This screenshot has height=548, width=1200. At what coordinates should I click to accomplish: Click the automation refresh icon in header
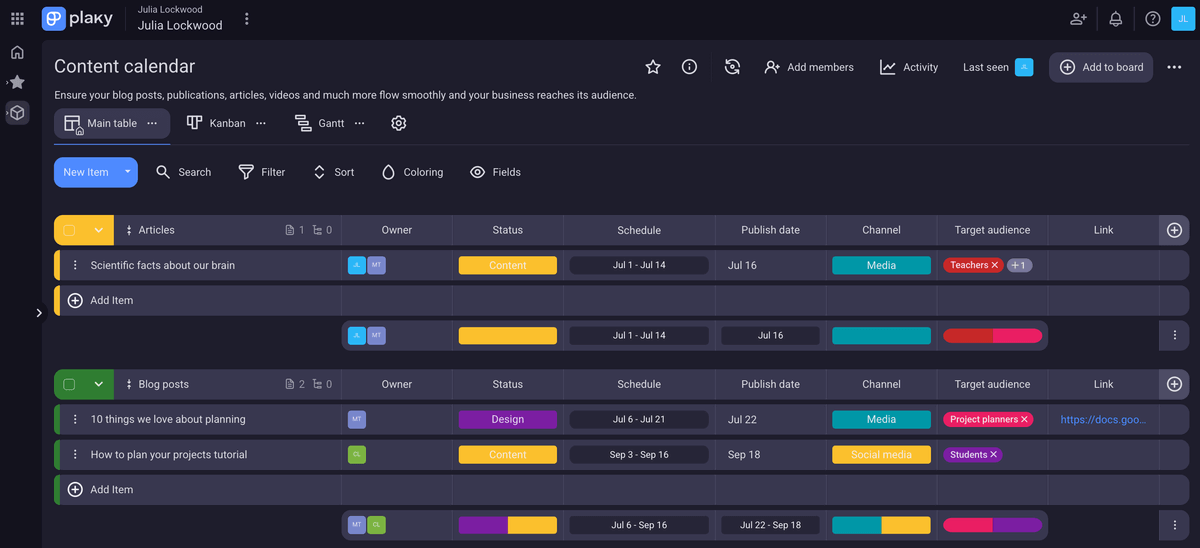732,67
